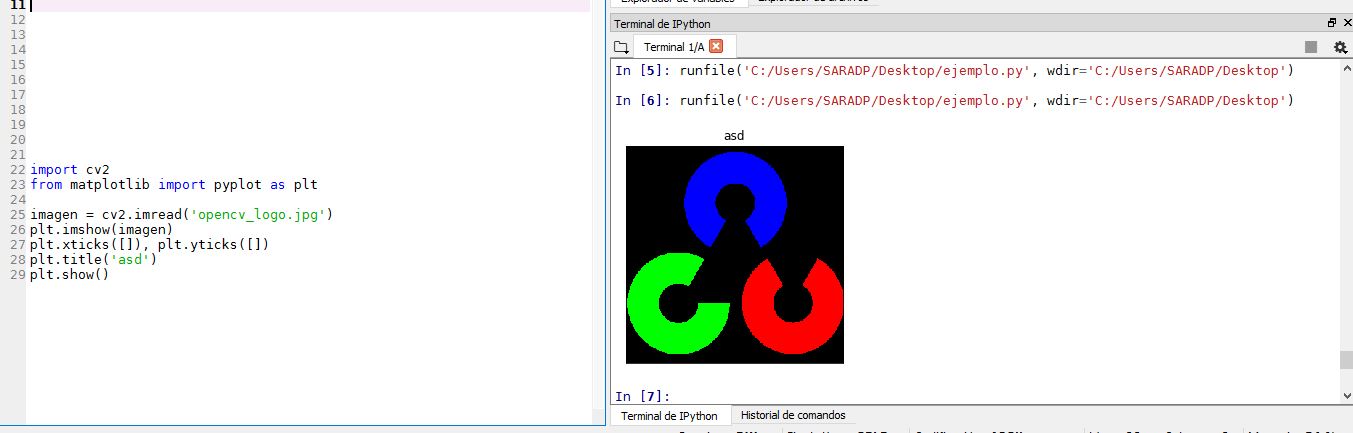
Task: Click the In [6] runfile line
Action: coord(954,100)
